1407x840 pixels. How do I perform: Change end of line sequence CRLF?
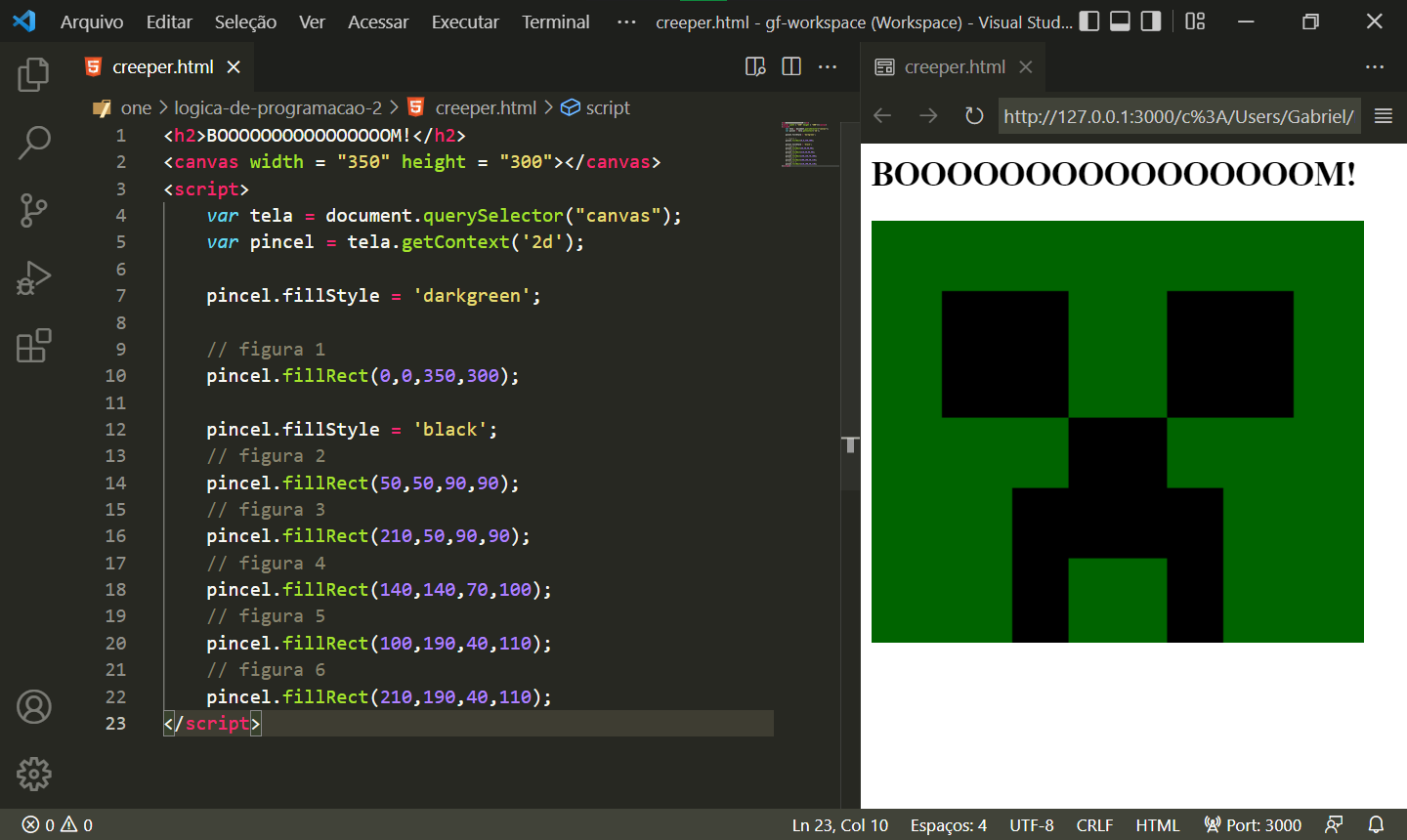1094,824
